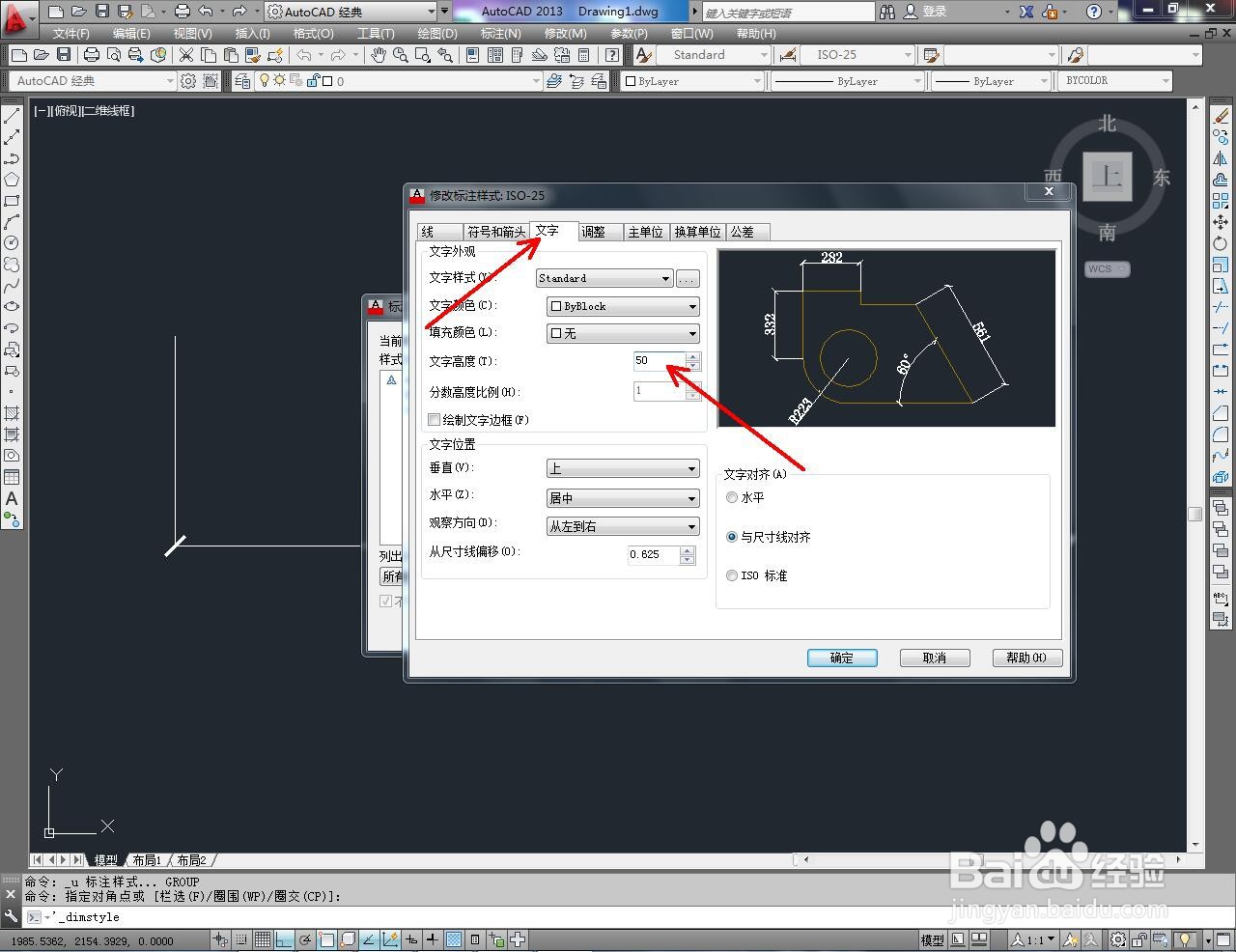The width and height of the screenshot is (1236, 952).
Task: Open the 水平 居中 dropdown
Action: 623,498
